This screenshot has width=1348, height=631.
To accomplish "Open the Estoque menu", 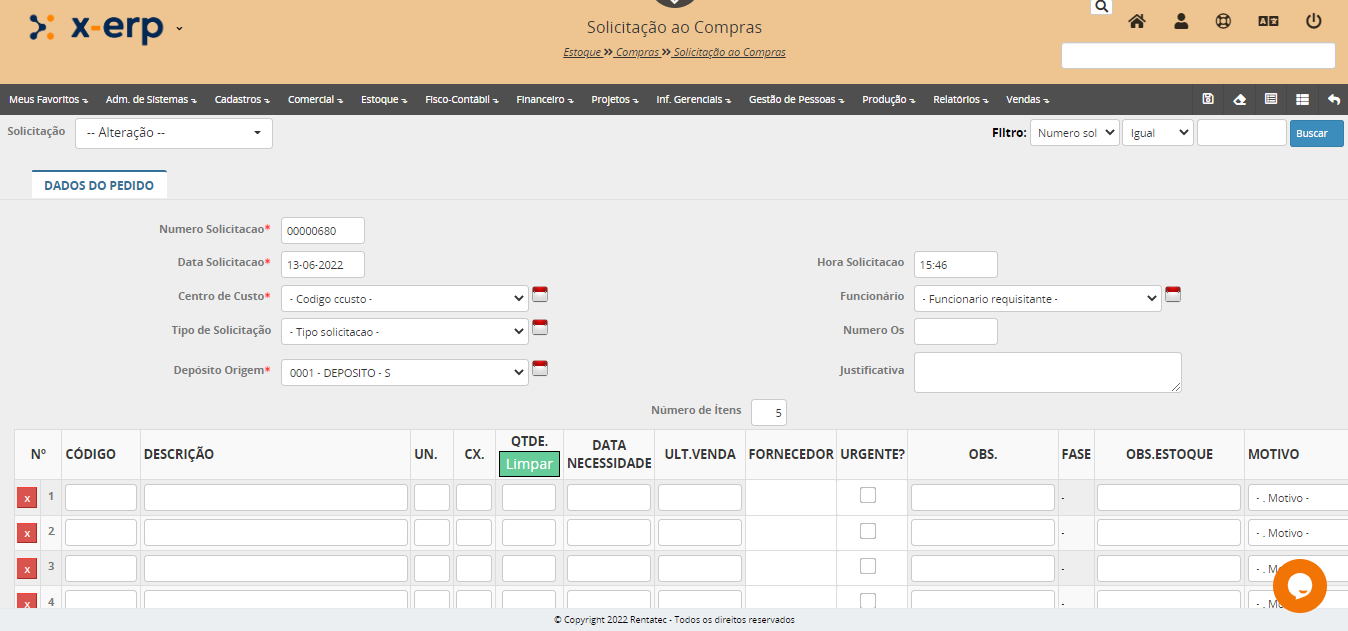I will 384,100.
